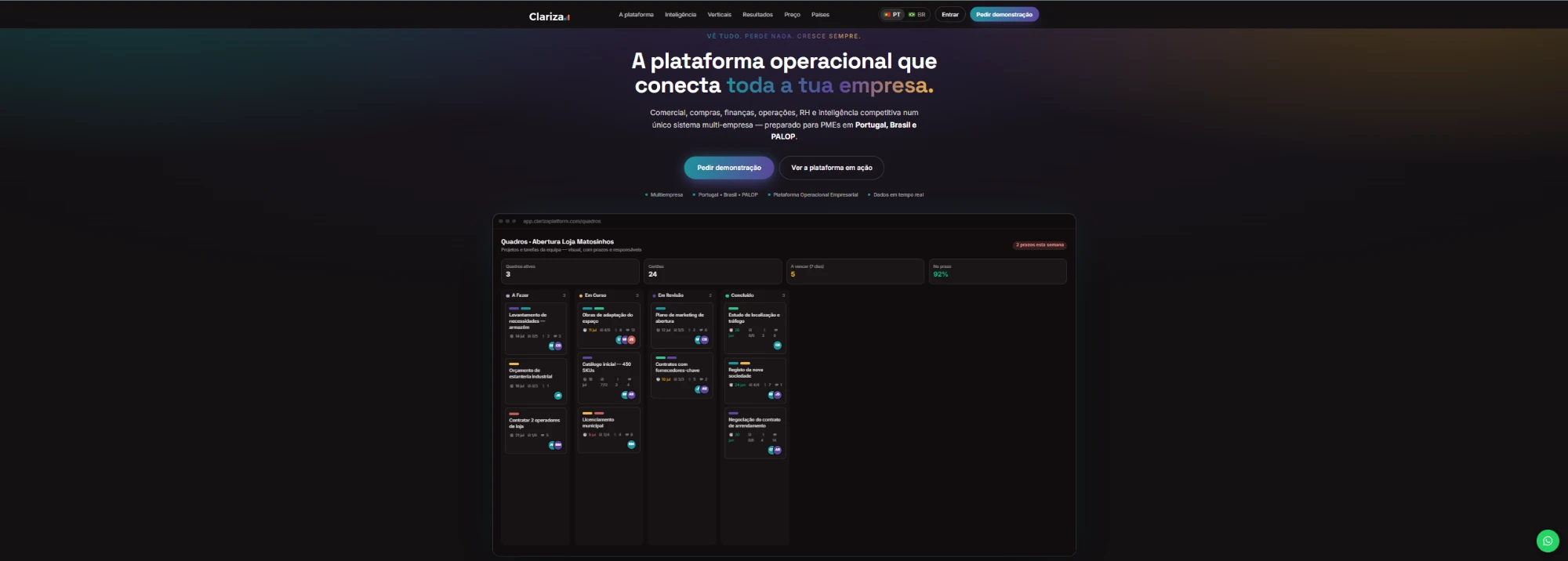
Task: Open the Preço page link
Action: (792, 15)
